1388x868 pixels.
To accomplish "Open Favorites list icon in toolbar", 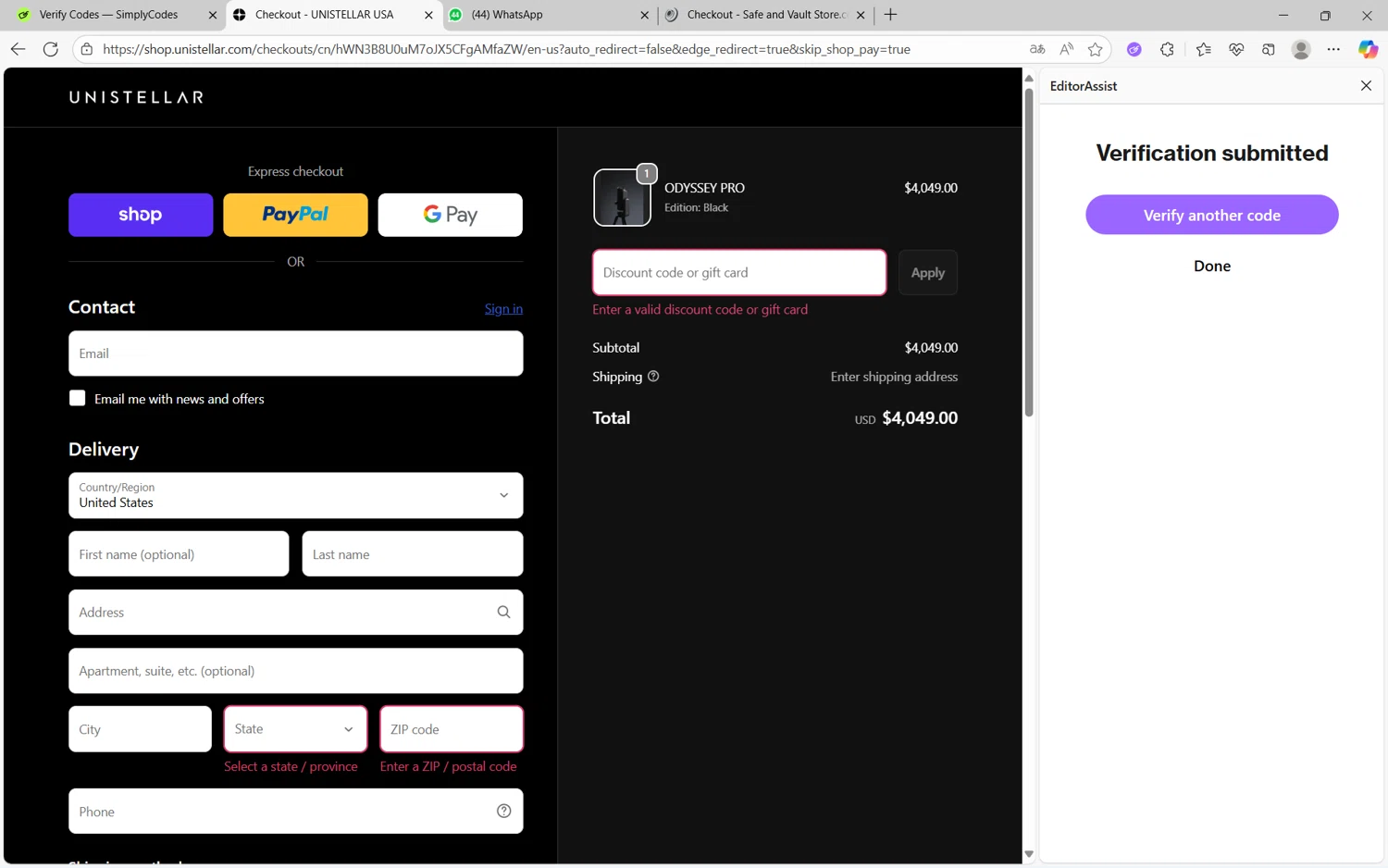I will point(1203,49).
